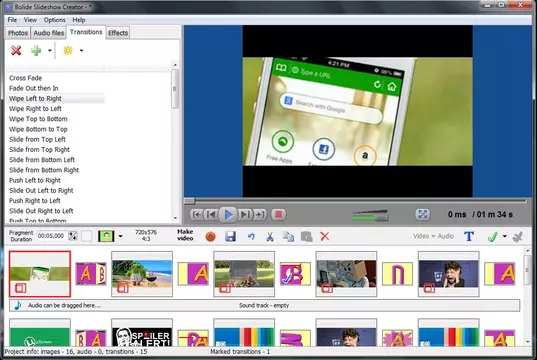Click the sound track empty bar
Screen dimensions: 537x360
pyautogui.click(x=264, y=305)
